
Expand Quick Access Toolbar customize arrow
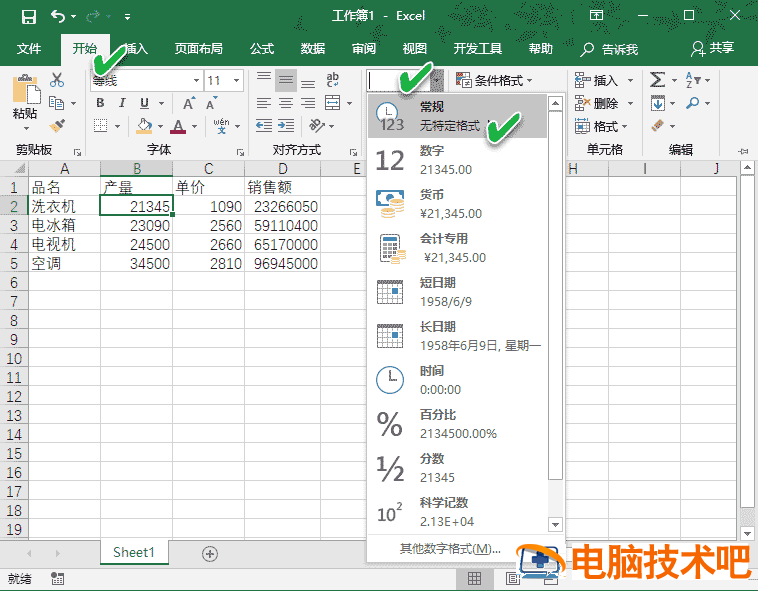(x=127, y=17)
